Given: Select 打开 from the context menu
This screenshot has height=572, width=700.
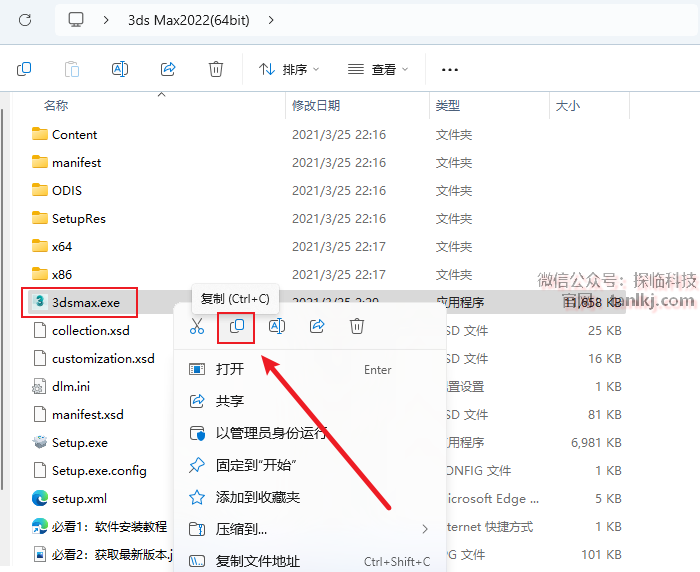Looking at the screenshot, I should pos(230,369).
